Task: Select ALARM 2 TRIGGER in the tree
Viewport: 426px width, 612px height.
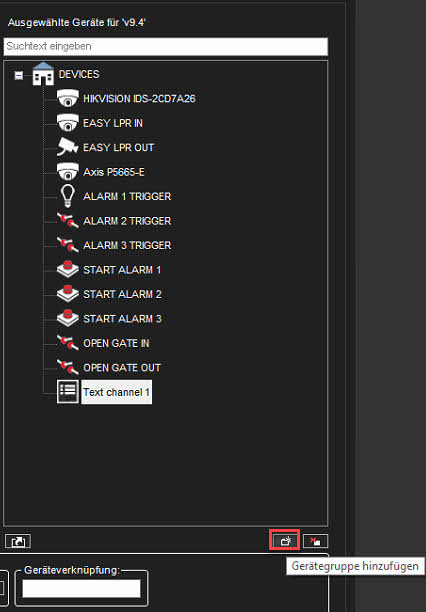Action: click(x=127, y=221)
